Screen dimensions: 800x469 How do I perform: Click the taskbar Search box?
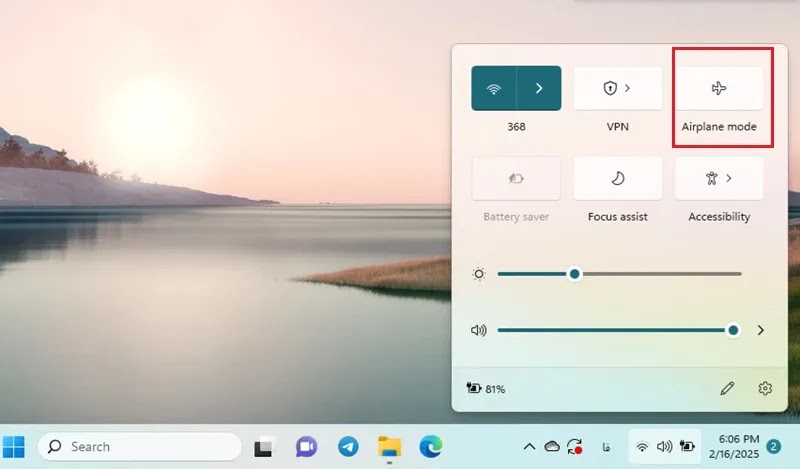(139, 447)
